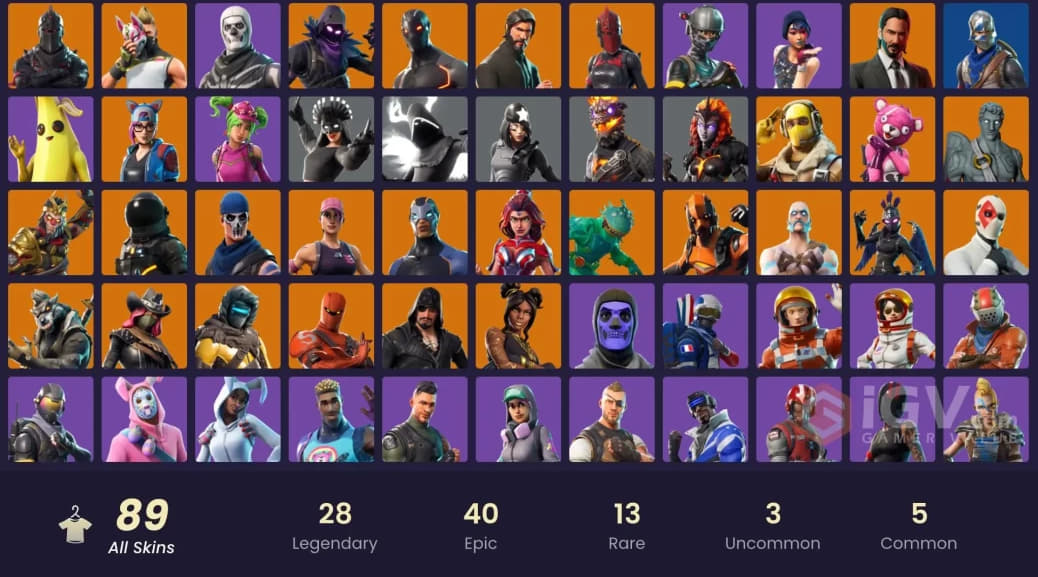Show the 3 Uncommon skins
The width and height of the screenshot is (1038, 577).
point(773,526)
